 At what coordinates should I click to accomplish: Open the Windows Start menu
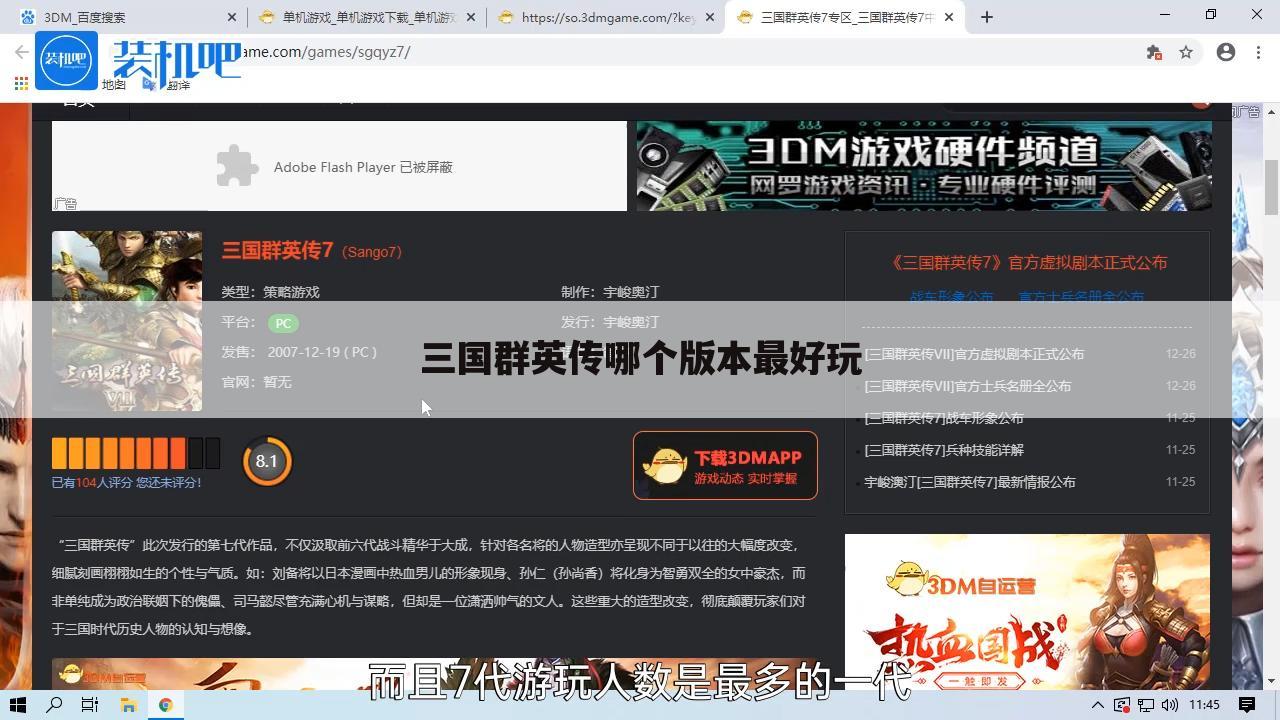pos(17,705)
